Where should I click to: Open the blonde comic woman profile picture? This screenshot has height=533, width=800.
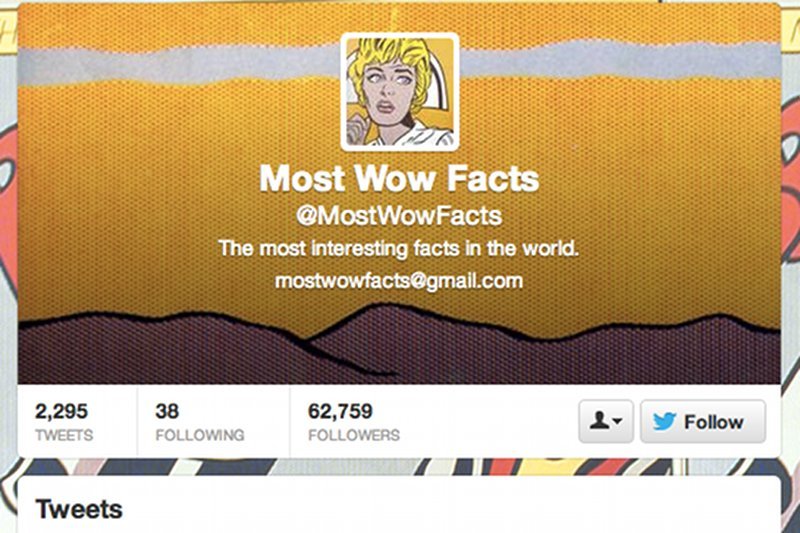(x=400, y=92)
